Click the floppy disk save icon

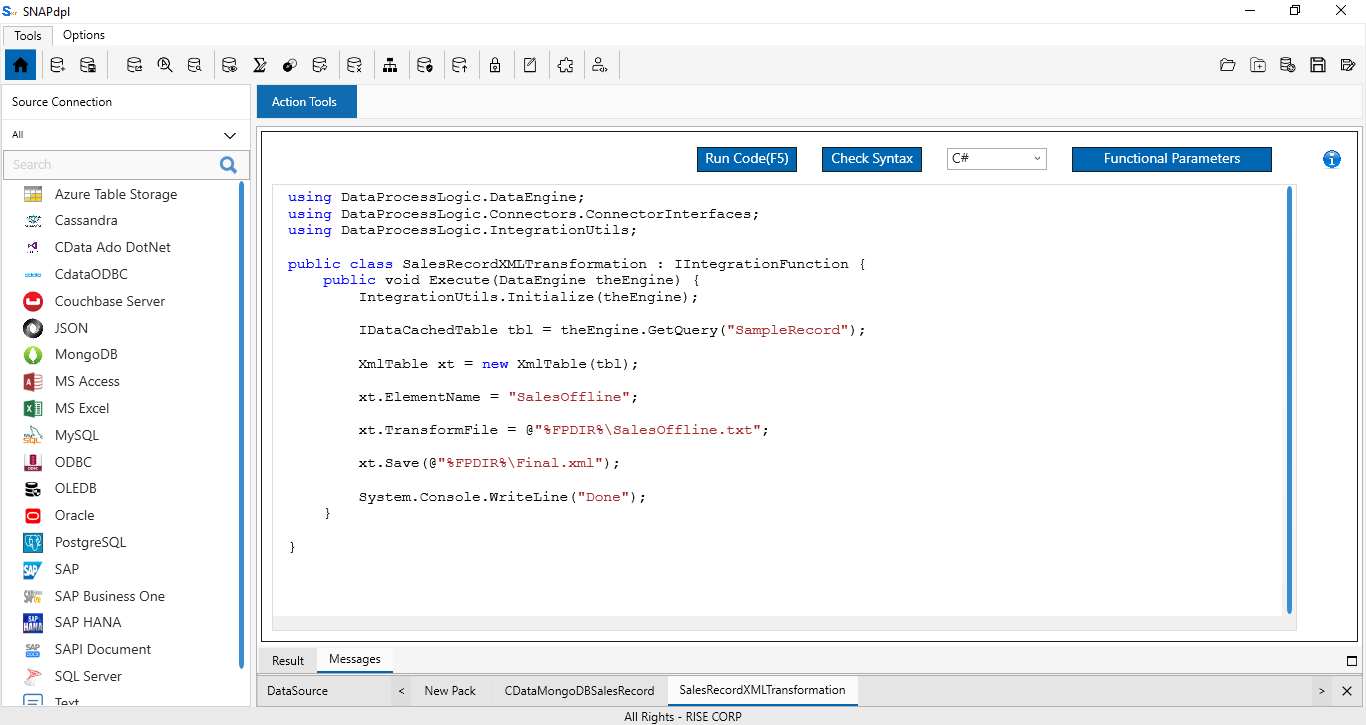click(x=1318, y=66)
